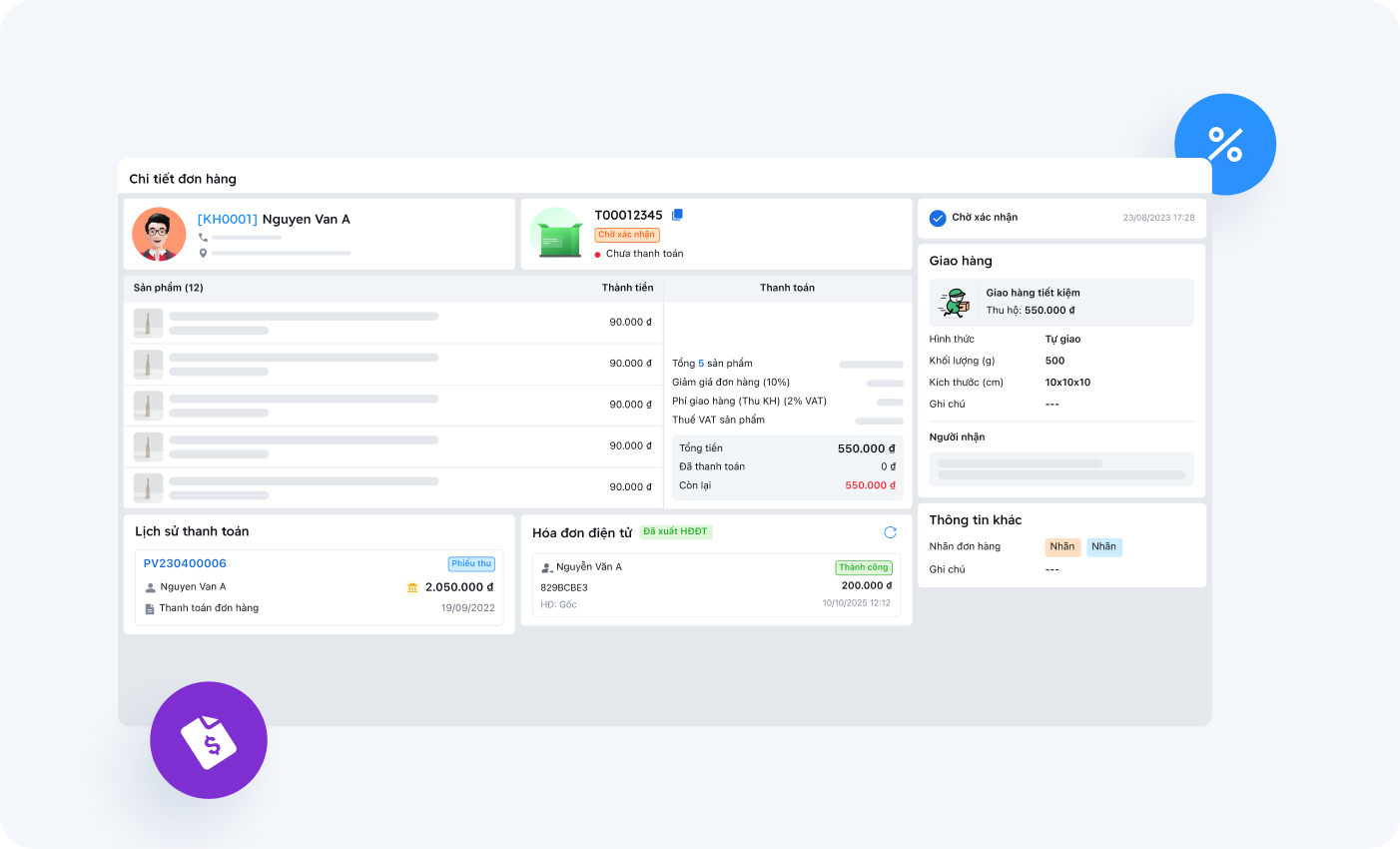Click the refresh icon in Hóa đơn điện tử
The height and width of the screenshot is (849, 1400).
click(890, 532)
